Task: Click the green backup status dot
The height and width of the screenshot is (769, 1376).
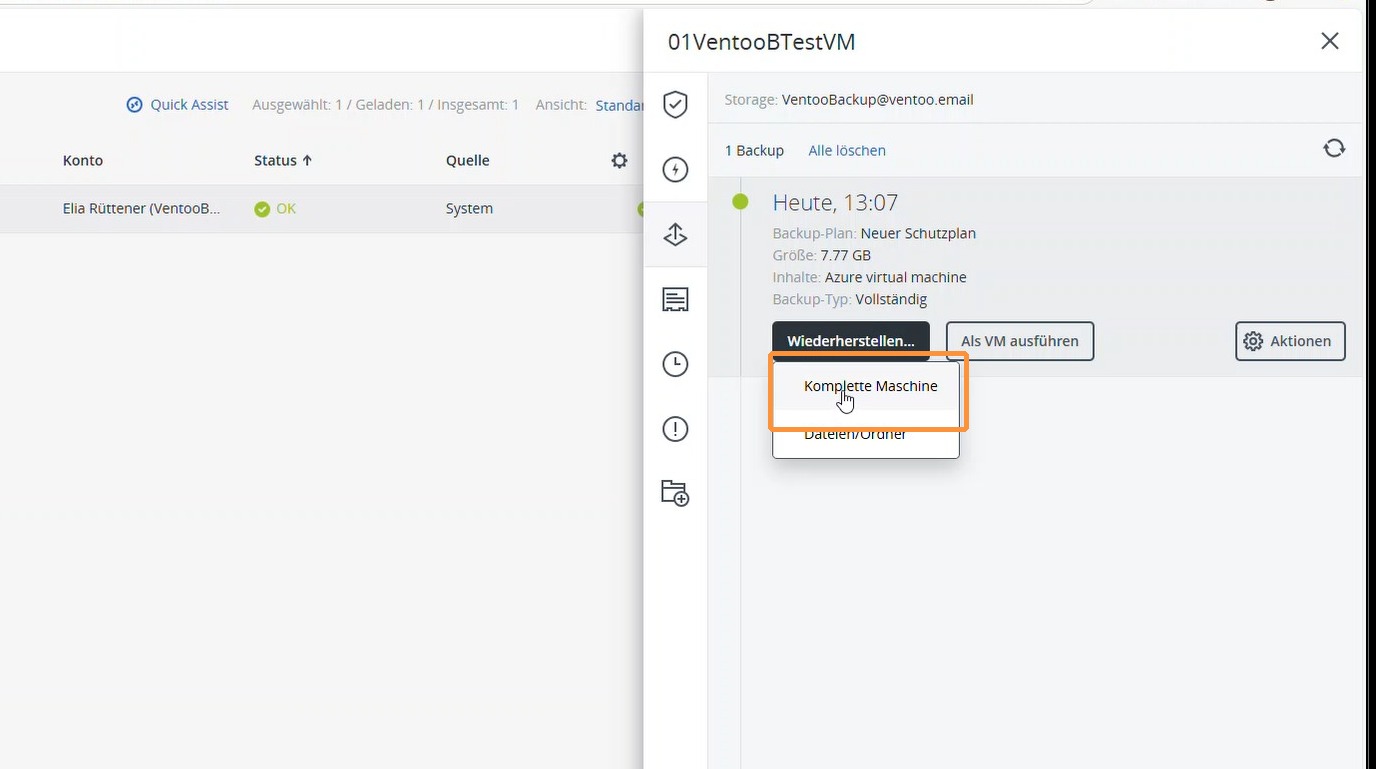Action: [x=740, y=202]
